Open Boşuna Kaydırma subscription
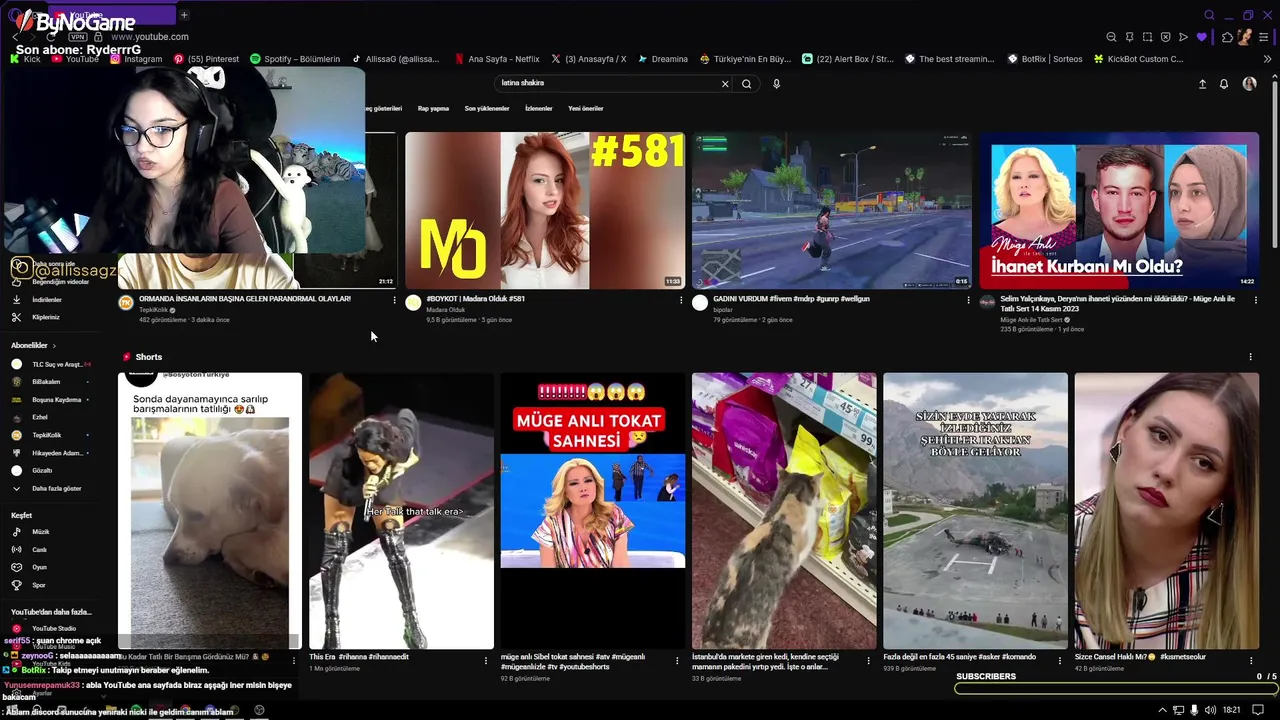This screenshot has height=720, width=1280. pyautogui.click(x=50, y=400)
